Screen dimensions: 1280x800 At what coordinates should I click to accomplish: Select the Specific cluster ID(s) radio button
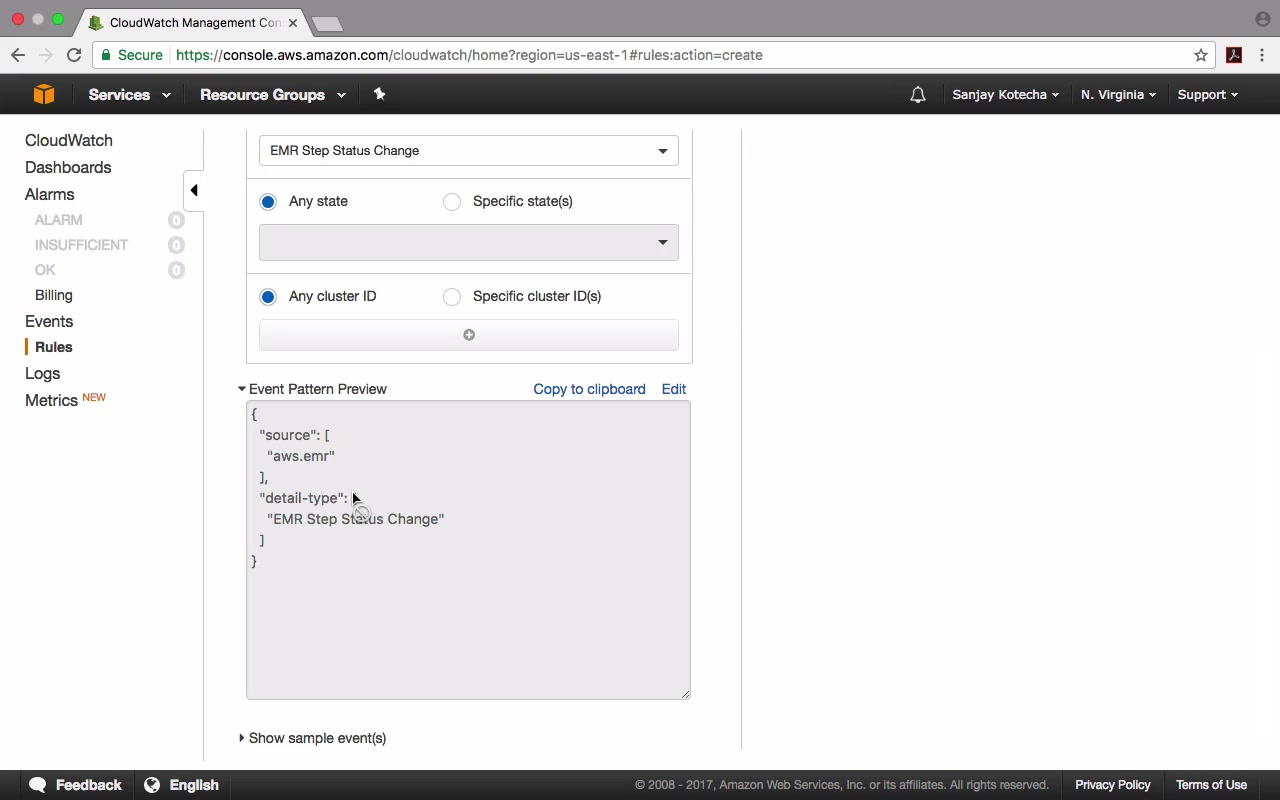(x=452, y=297)
